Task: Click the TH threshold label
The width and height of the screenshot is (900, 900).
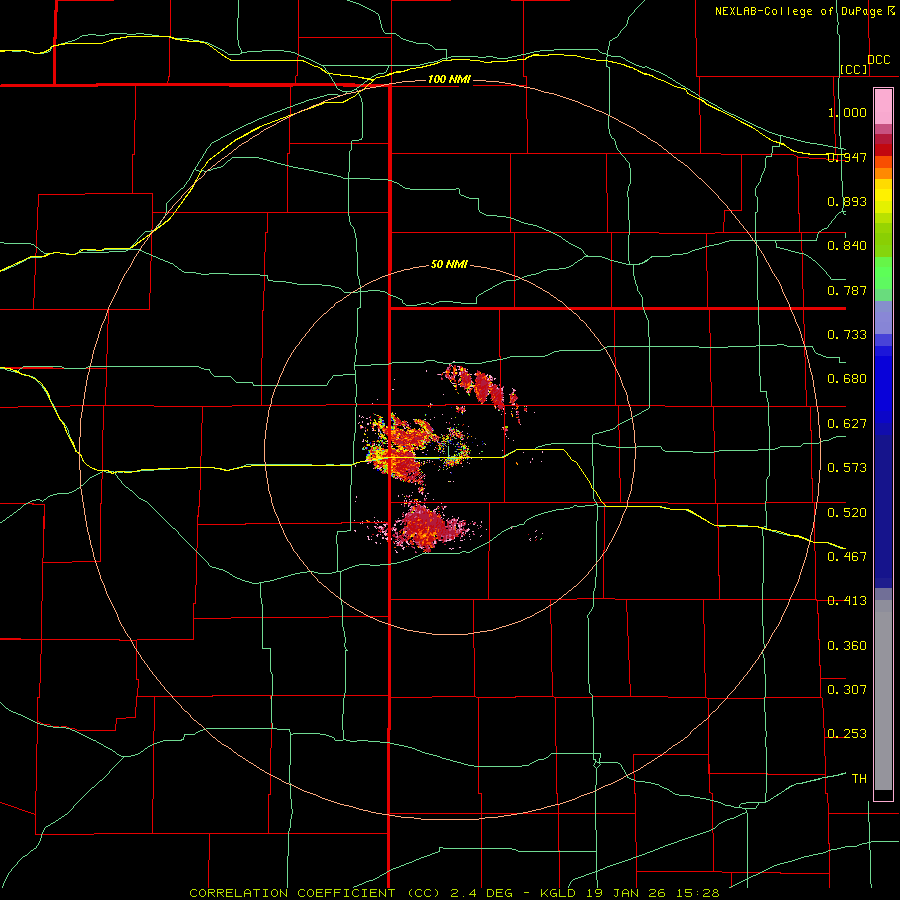Action: coord(859,778)
